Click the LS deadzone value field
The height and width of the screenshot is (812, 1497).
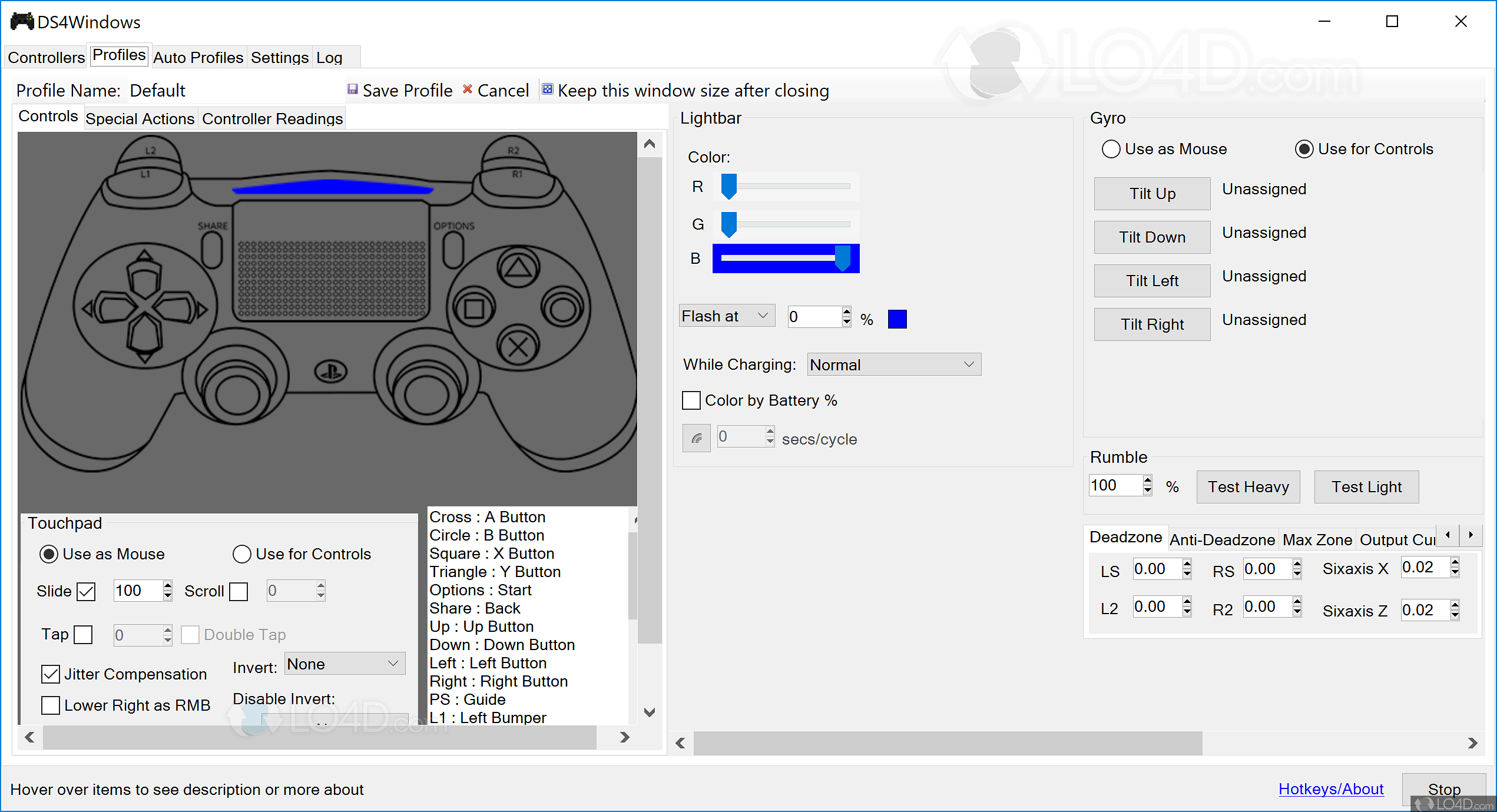pos(1155,569)
